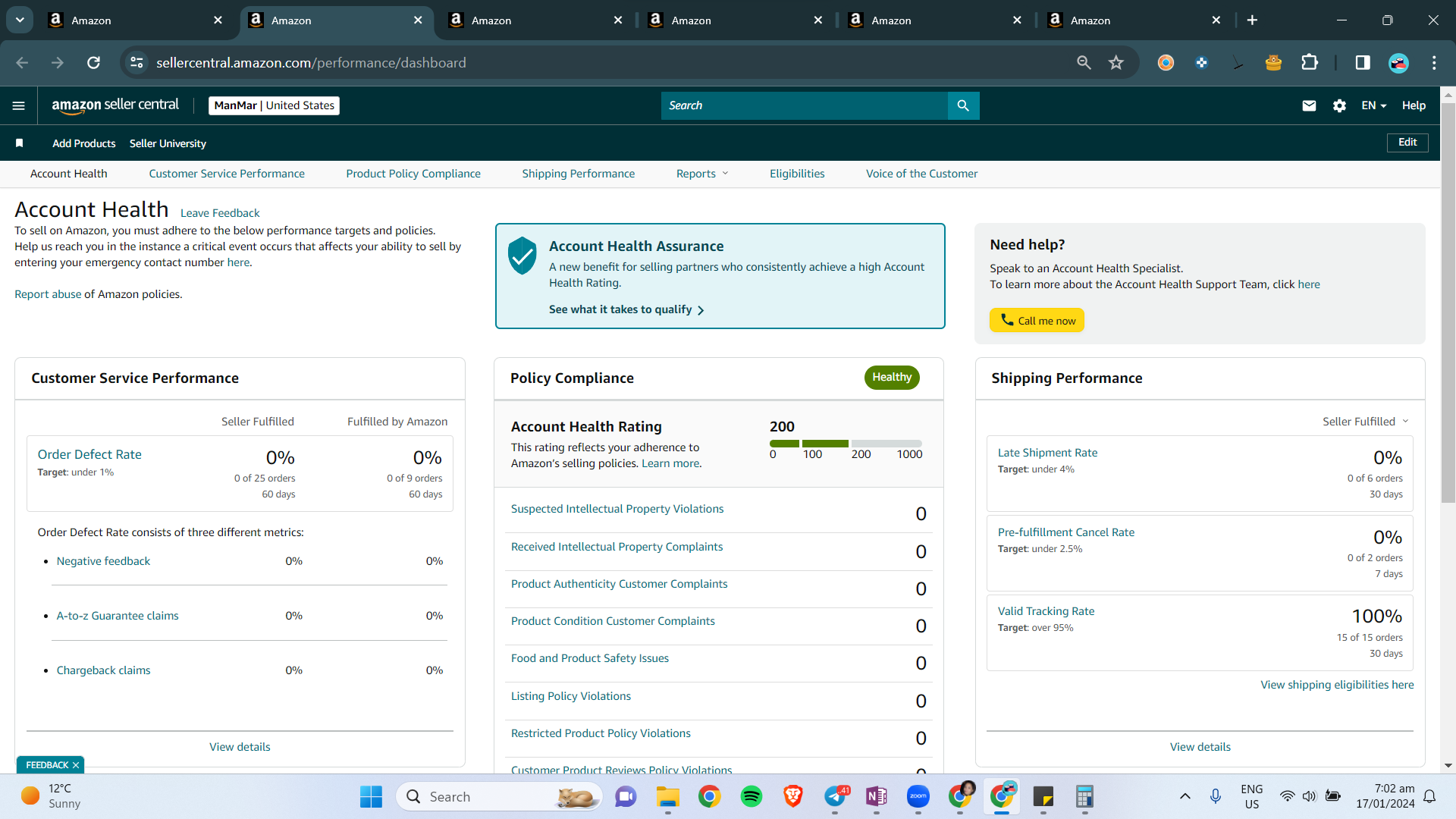Click View shipping eligibilities here
Viewport: 1456px width, 819px height.
[1337, 685]
